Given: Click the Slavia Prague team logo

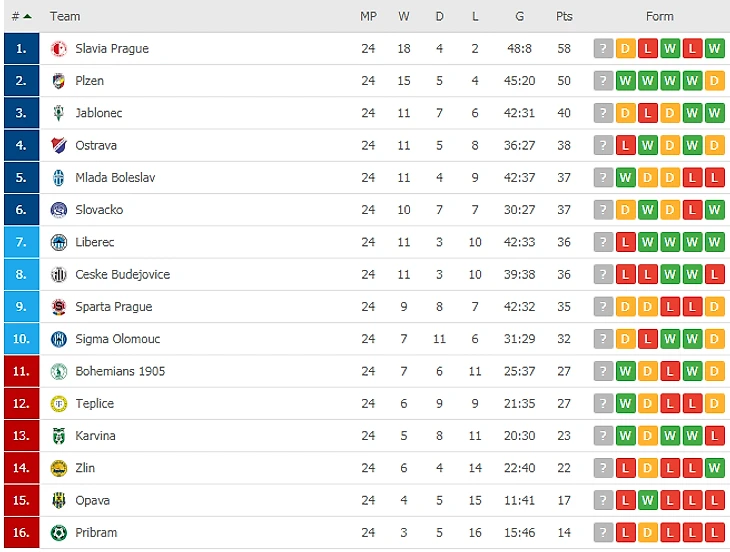Looking at the screenshot, I should point(59,48).
